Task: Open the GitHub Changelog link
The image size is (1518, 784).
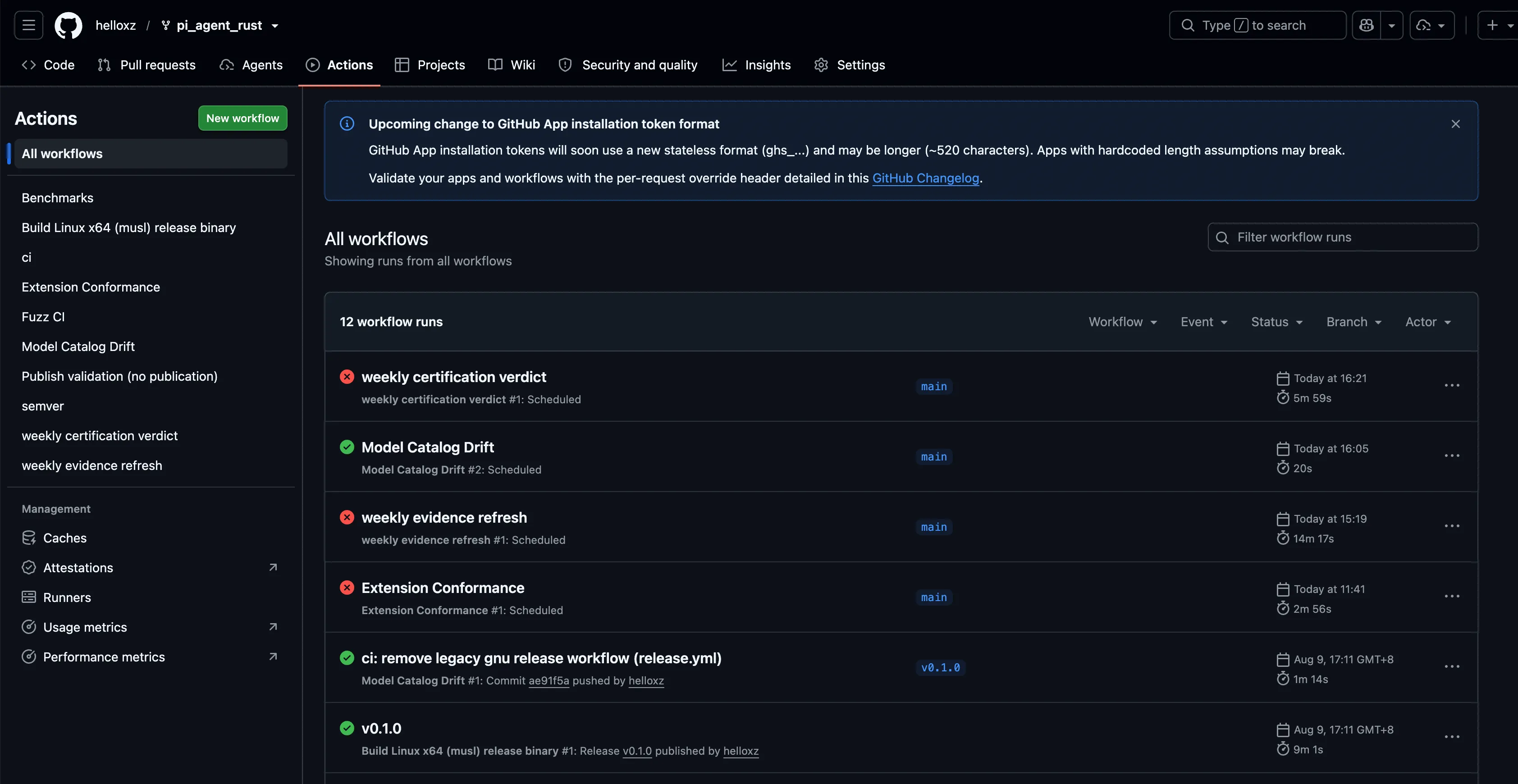Action: tap(925, 178)
